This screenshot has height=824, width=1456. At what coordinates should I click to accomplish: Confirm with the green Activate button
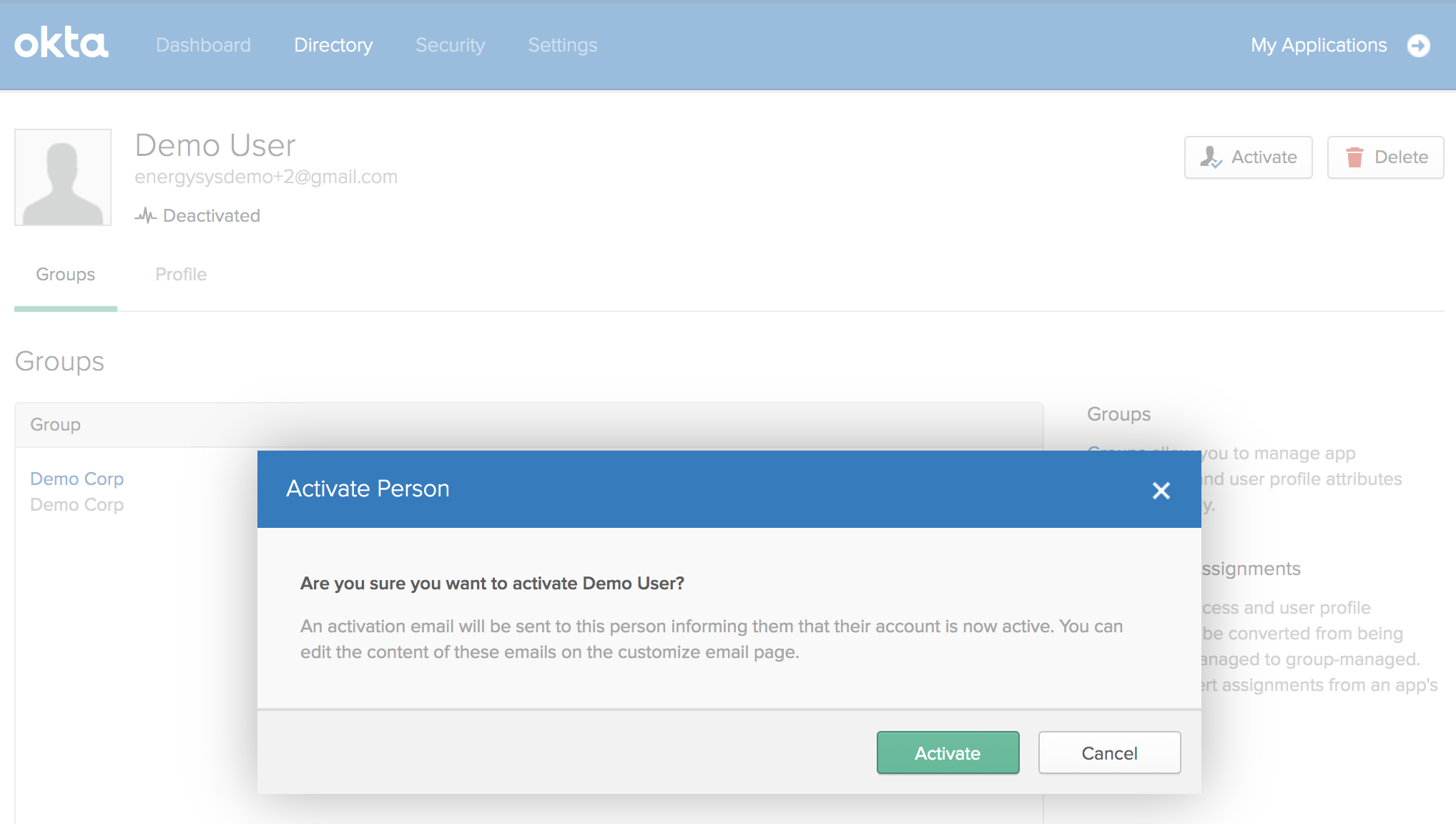point(948,752)
